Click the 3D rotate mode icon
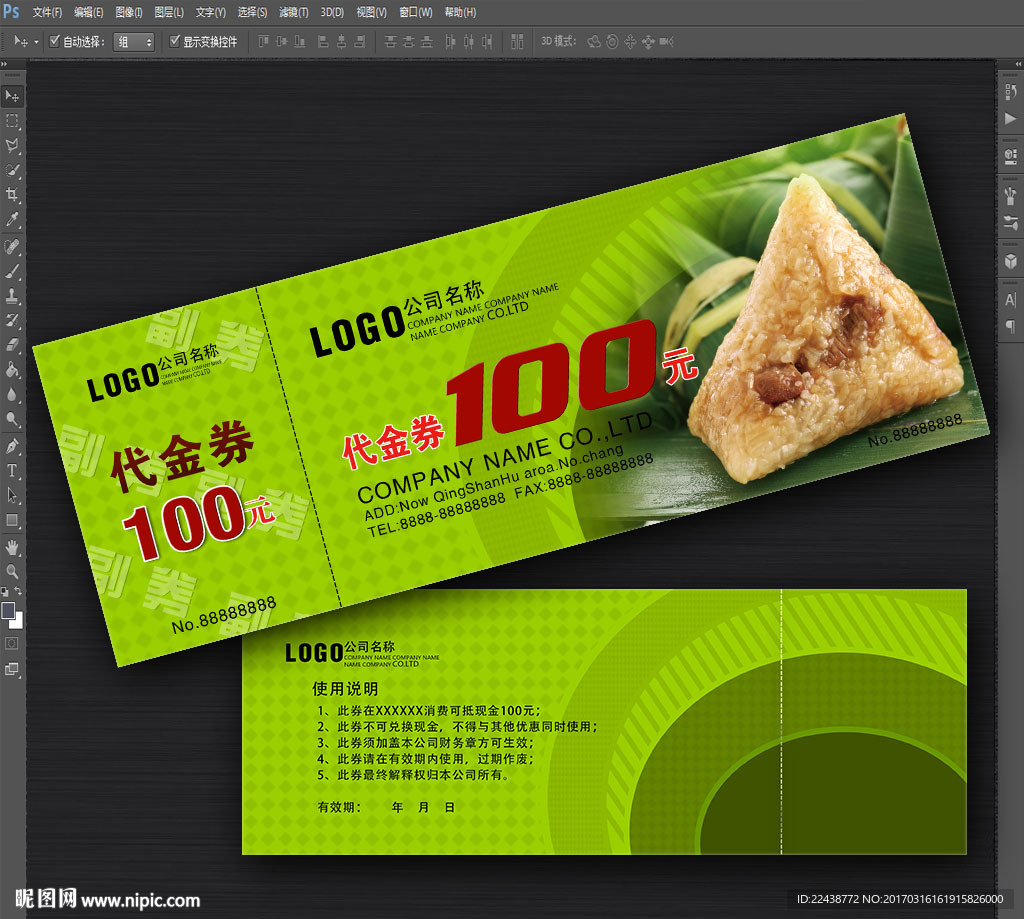1024x919 pixels. (x=594, y=42)
